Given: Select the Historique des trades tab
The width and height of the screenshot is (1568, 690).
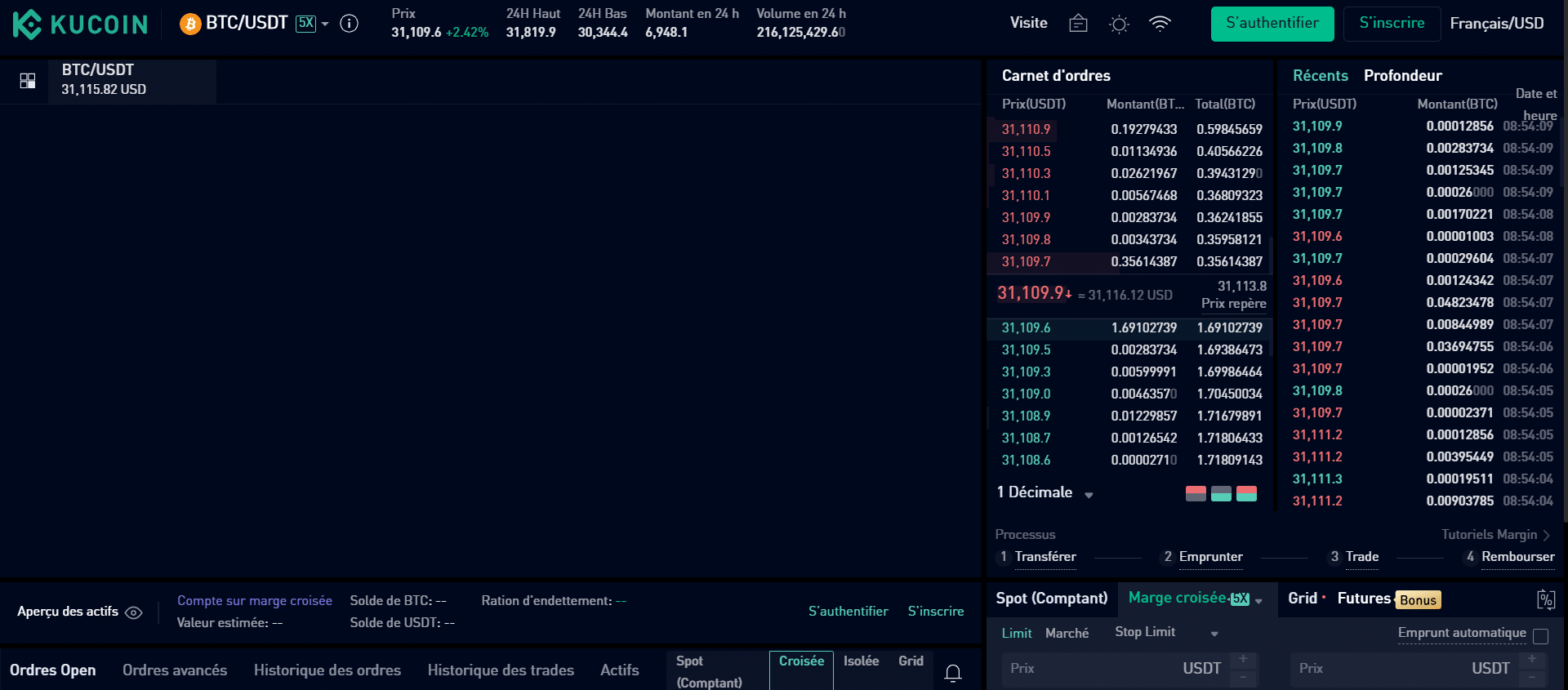Looking at the screenshot, I should pos(501,670).
